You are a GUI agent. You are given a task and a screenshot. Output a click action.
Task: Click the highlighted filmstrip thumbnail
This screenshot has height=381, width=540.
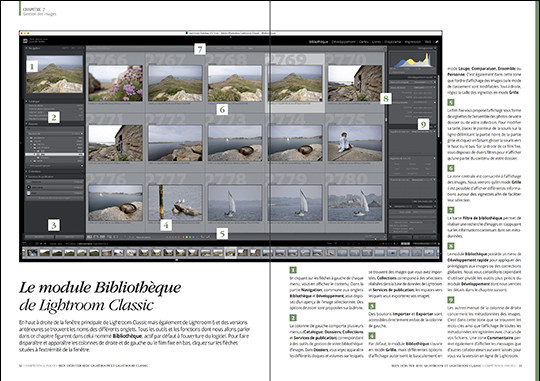pyautogui.click(x=230, y=253)
